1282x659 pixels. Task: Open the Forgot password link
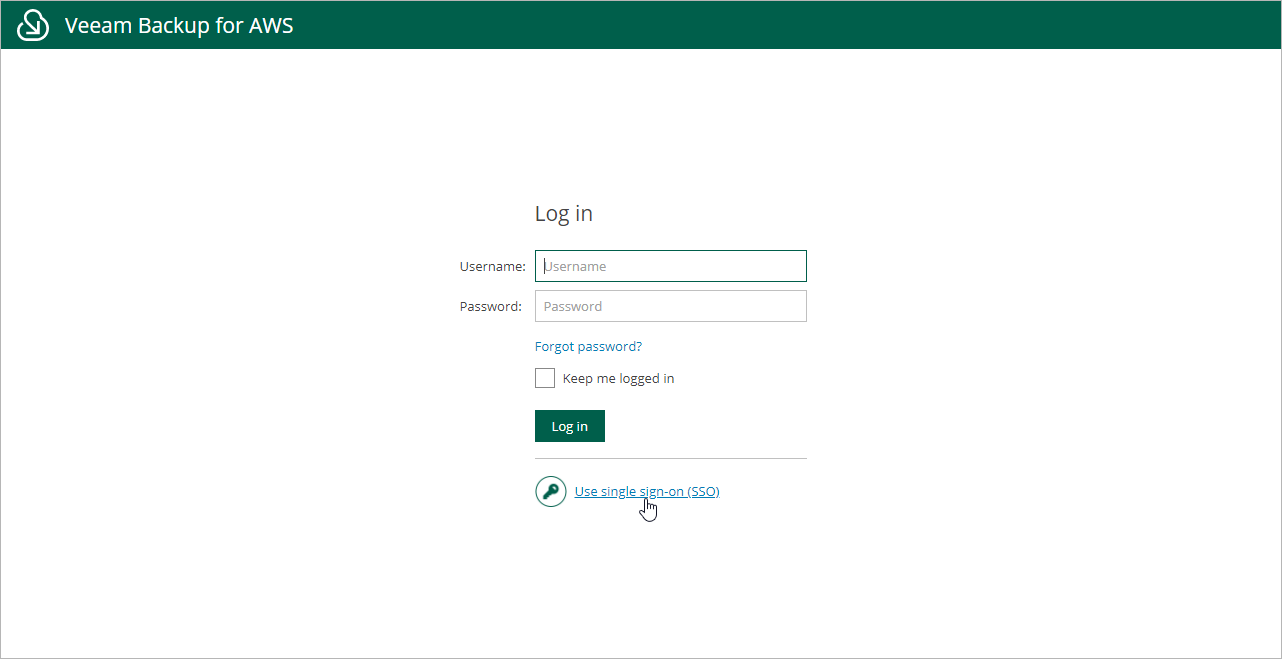tap(588, 346)
